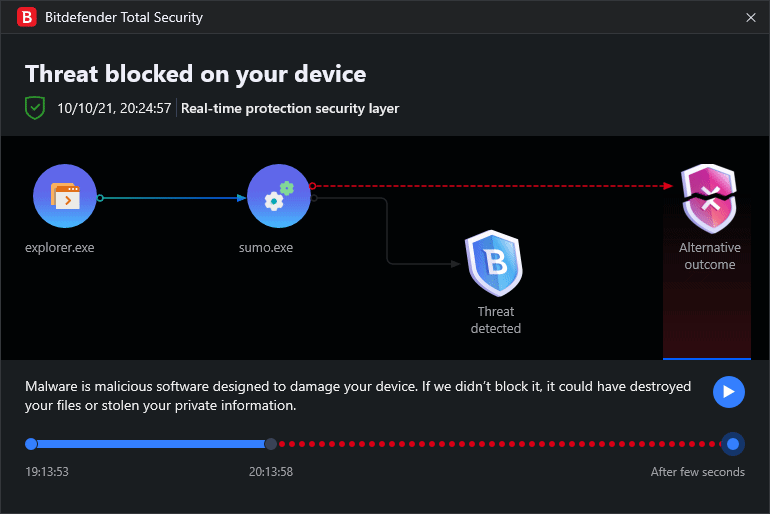Click the timeline marker at 20:13:58
Image resolution: width=770 pixels, height=514 pixels.
(271, 444)
